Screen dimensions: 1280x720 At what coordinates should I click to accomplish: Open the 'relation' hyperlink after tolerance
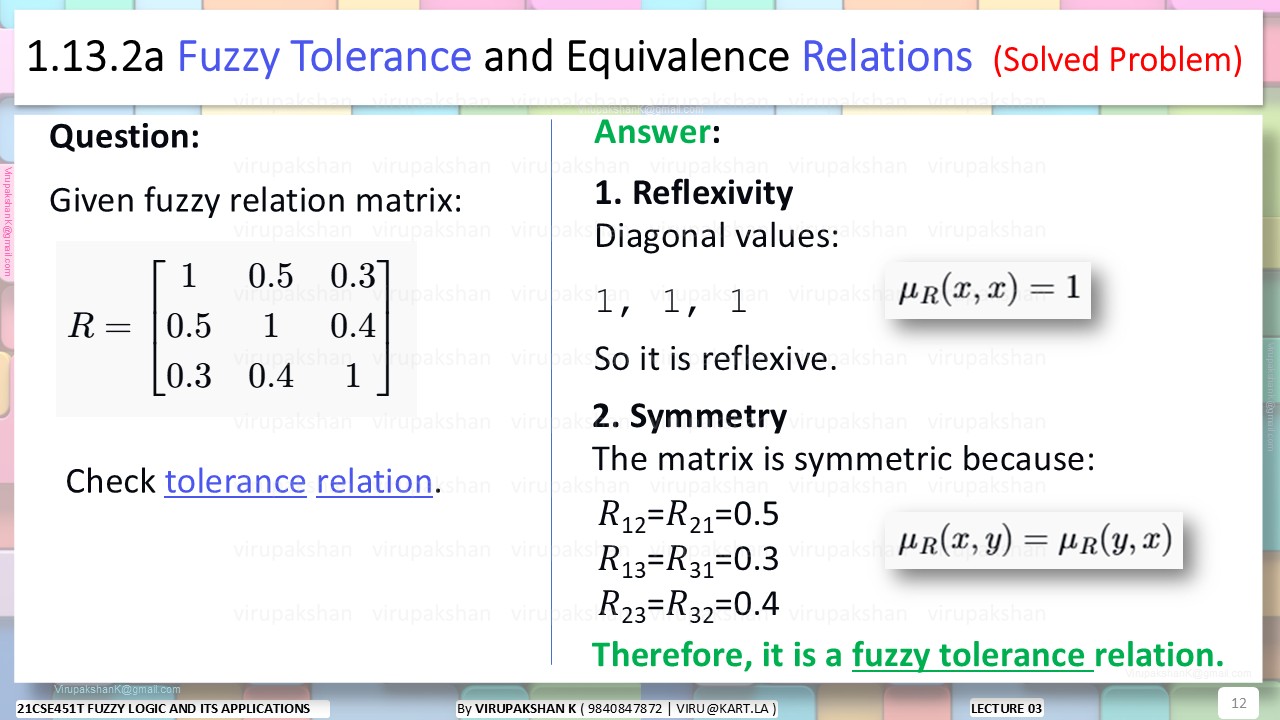[x=374, y=482]
